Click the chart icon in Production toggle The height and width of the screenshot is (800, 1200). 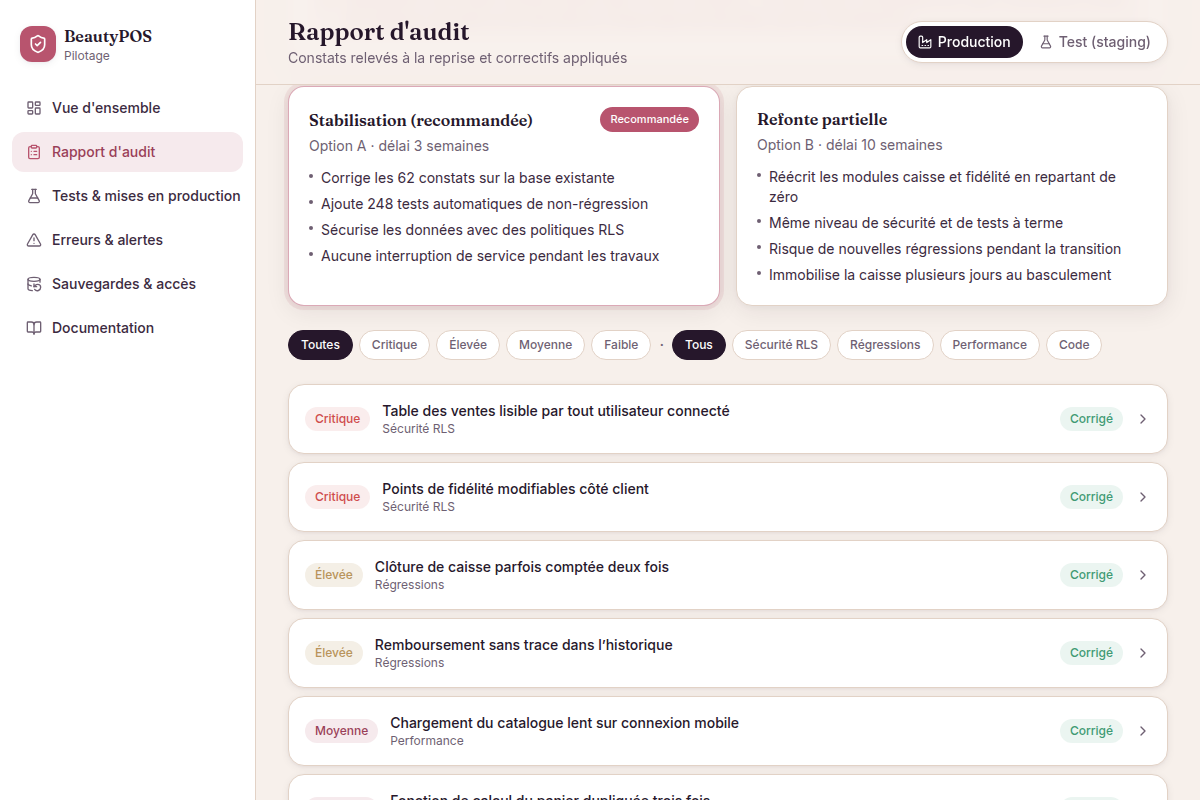(925, 42)
